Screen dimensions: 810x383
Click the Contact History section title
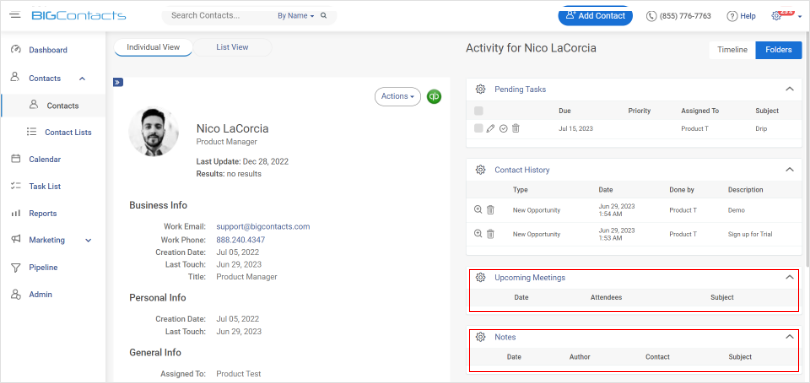tap(522, 170)
